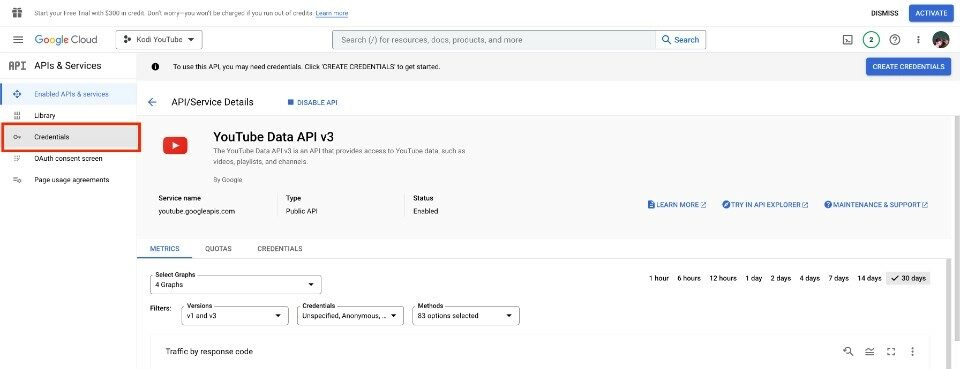This screenshot has height=369, width=960.
Task: Select 4 days time range
Action: click(809, 278)
